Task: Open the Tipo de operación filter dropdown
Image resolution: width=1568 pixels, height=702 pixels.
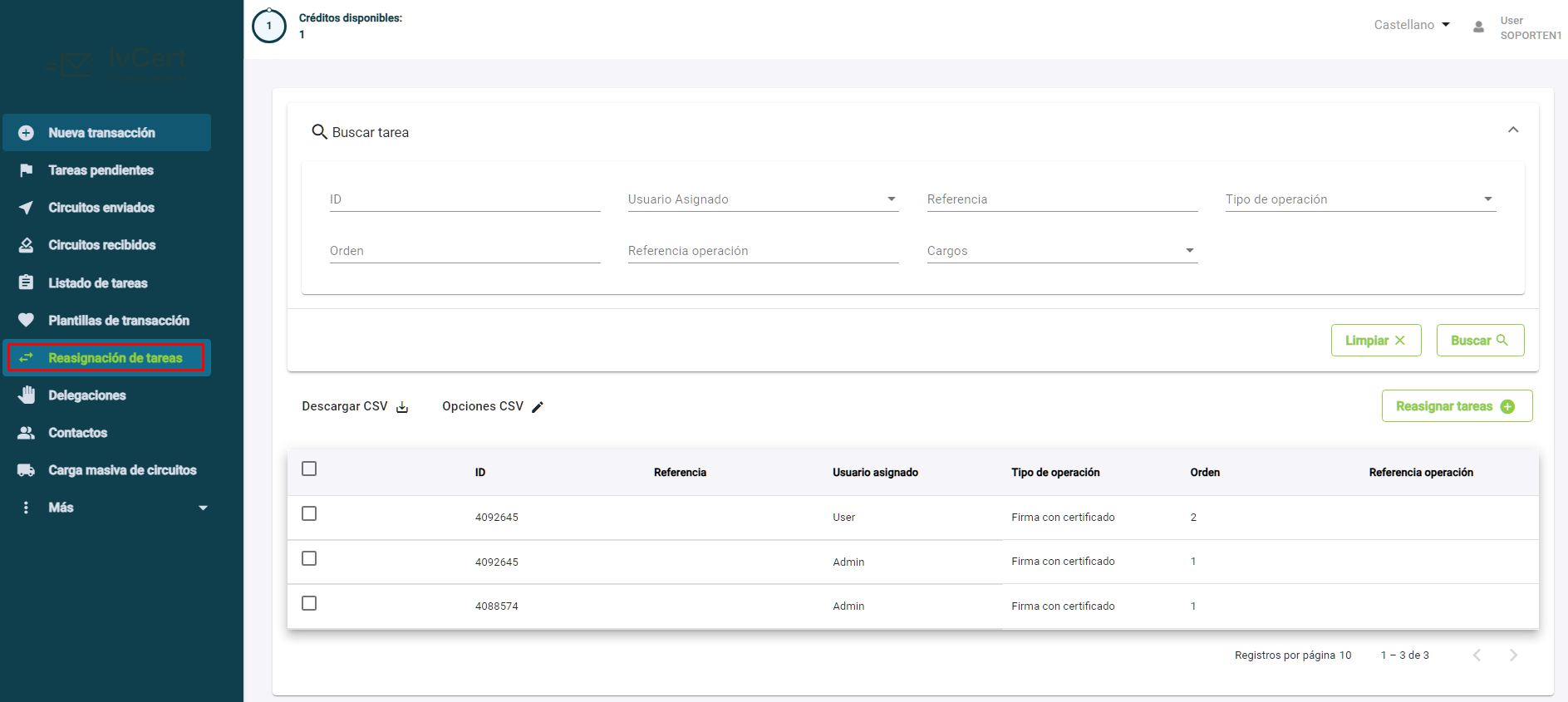Action: (x=1360, y=199)
